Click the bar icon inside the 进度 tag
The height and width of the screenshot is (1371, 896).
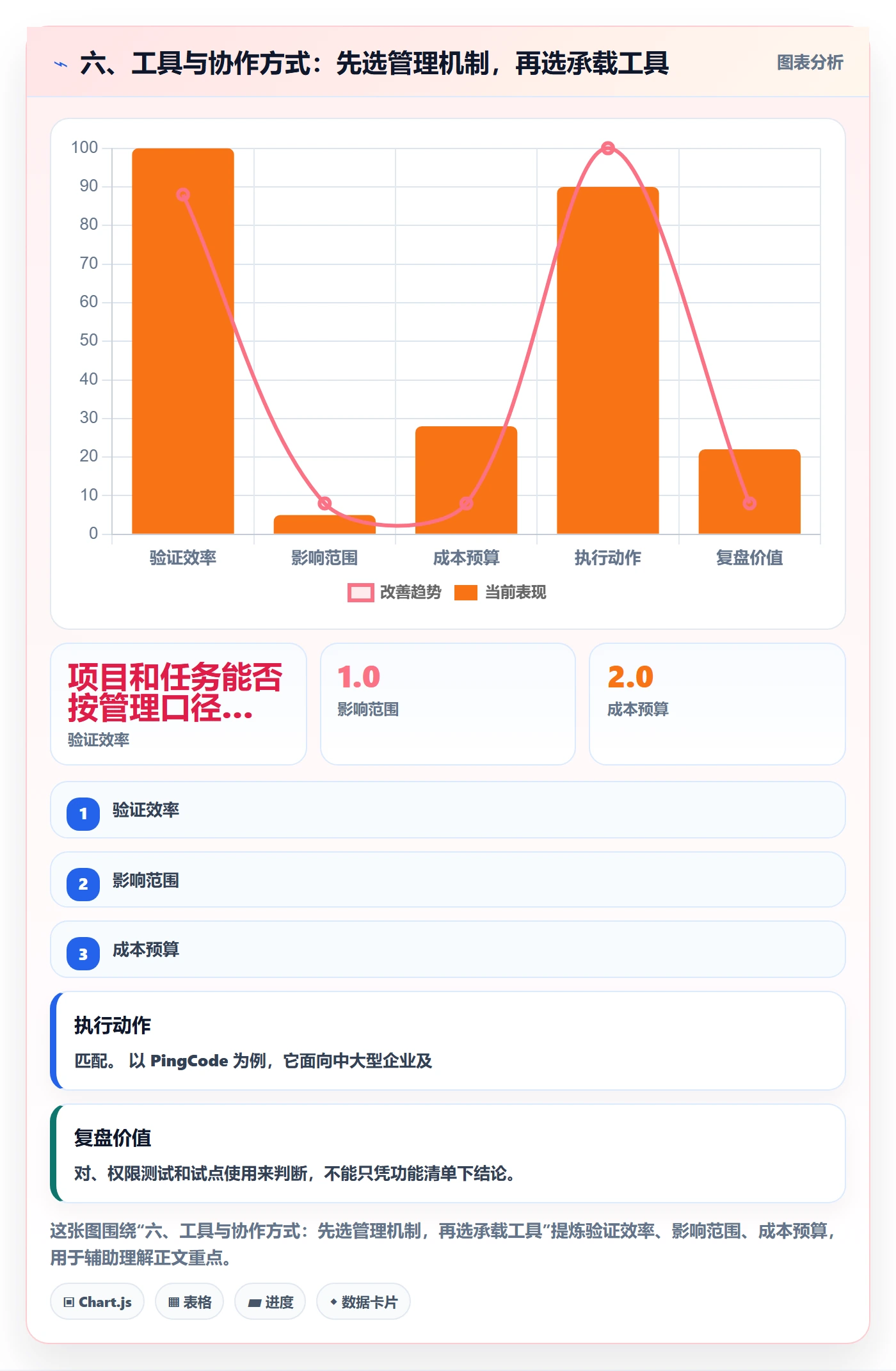(255, 1303)
